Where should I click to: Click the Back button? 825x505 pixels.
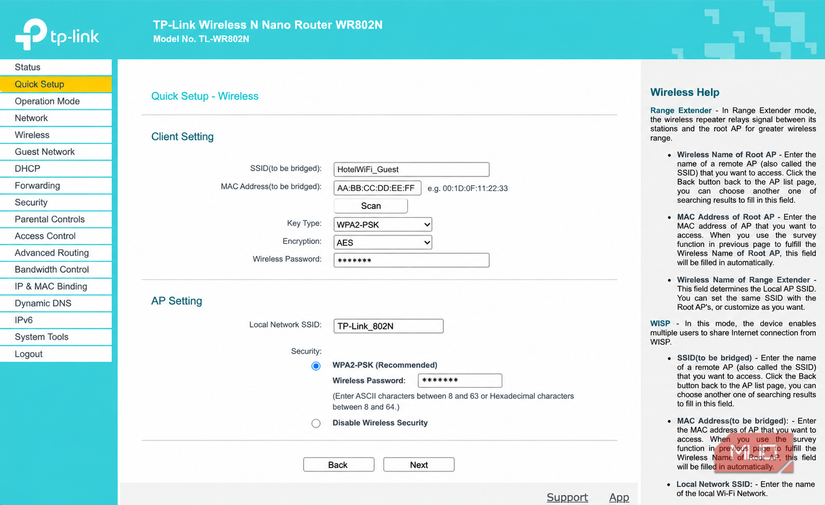(338, 464)
